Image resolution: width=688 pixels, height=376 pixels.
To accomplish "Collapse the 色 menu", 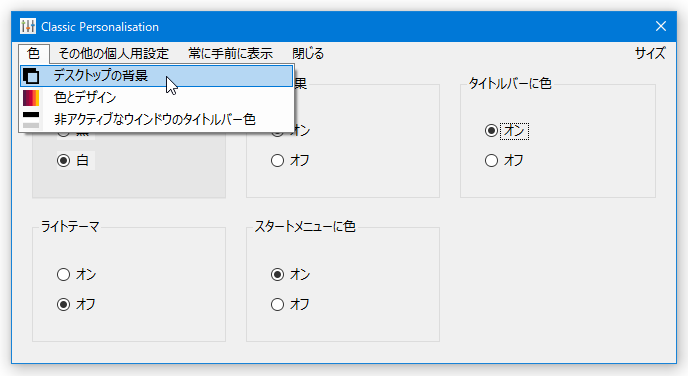I will point(34,54).
